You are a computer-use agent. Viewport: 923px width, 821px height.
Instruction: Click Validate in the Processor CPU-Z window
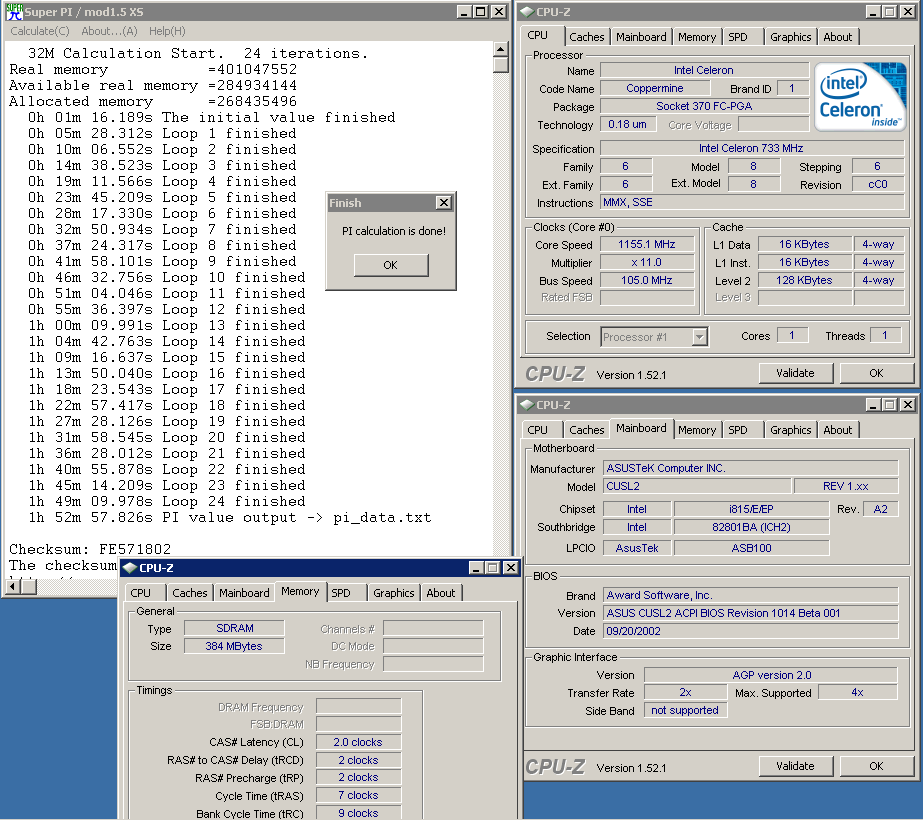(x=795, y=373)
